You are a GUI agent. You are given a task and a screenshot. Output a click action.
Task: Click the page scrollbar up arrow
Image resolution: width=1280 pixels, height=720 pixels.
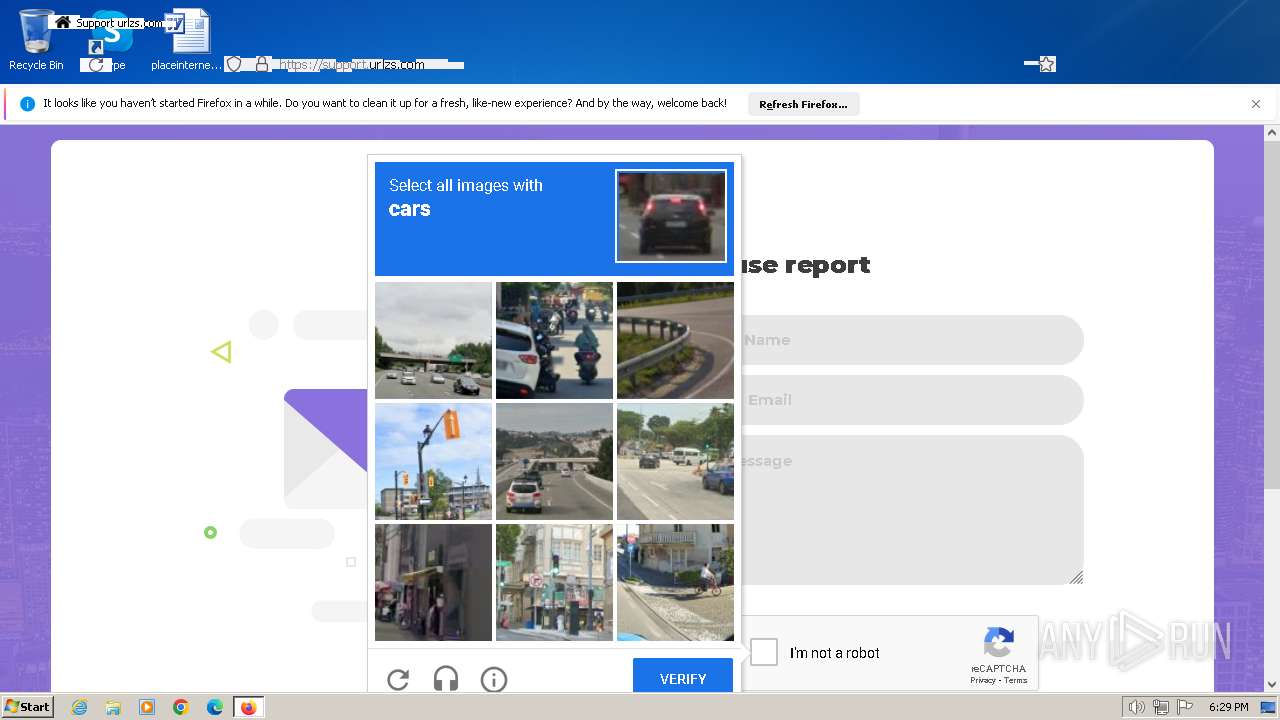tap(1272, 133)
